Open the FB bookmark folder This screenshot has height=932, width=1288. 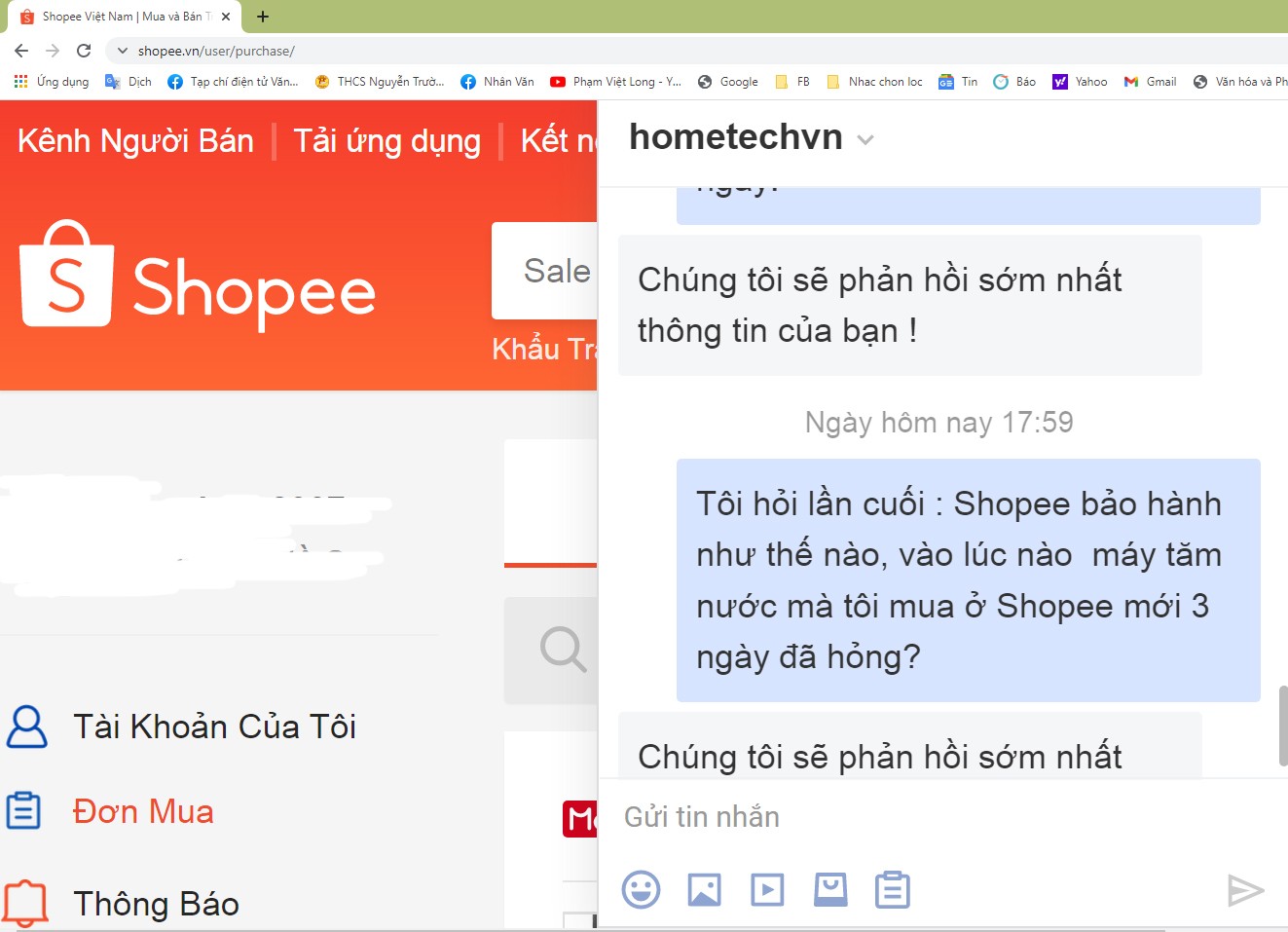(792, 82)
